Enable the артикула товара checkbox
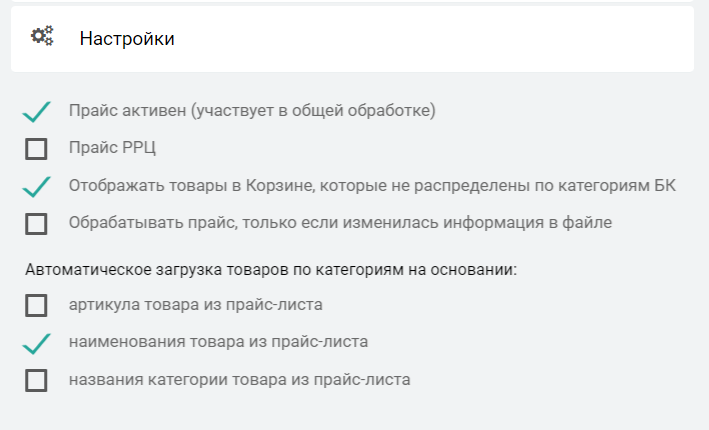Screen dimensions: 709x430 click(x=36, y=305)
